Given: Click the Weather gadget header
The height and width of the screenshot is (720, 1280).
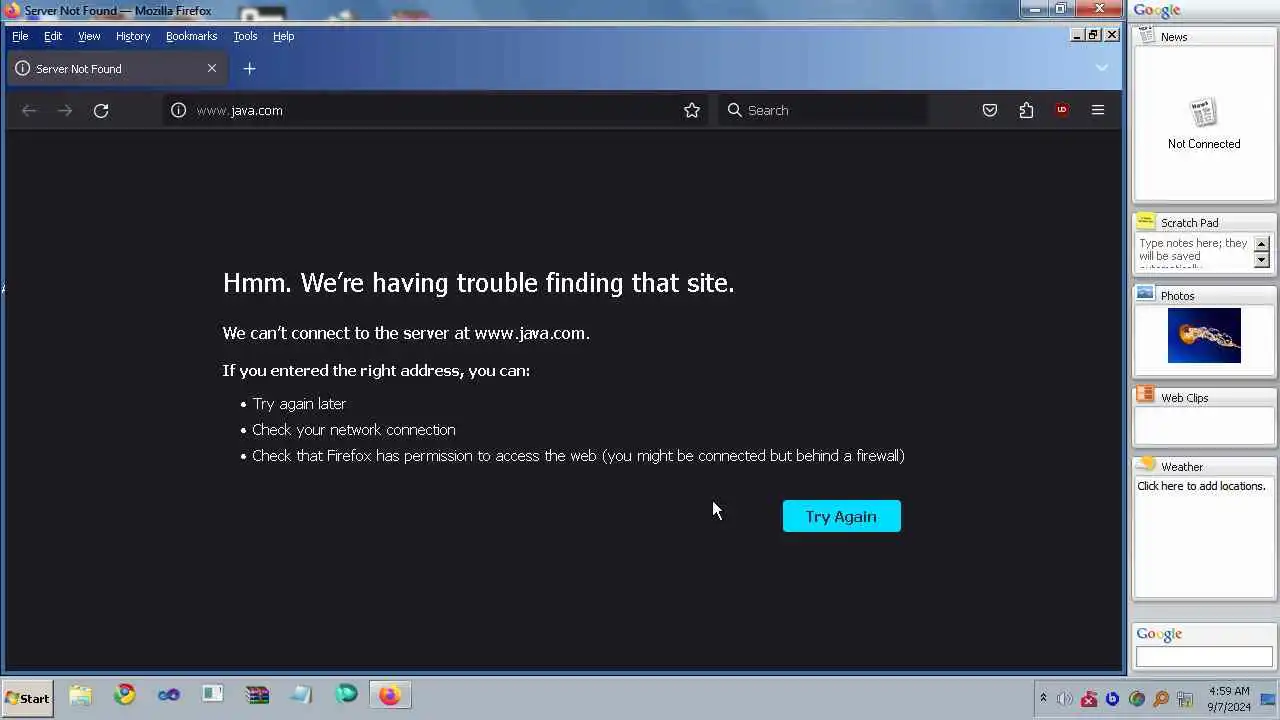Looking at the screenshot, I should click(1204, 466).
